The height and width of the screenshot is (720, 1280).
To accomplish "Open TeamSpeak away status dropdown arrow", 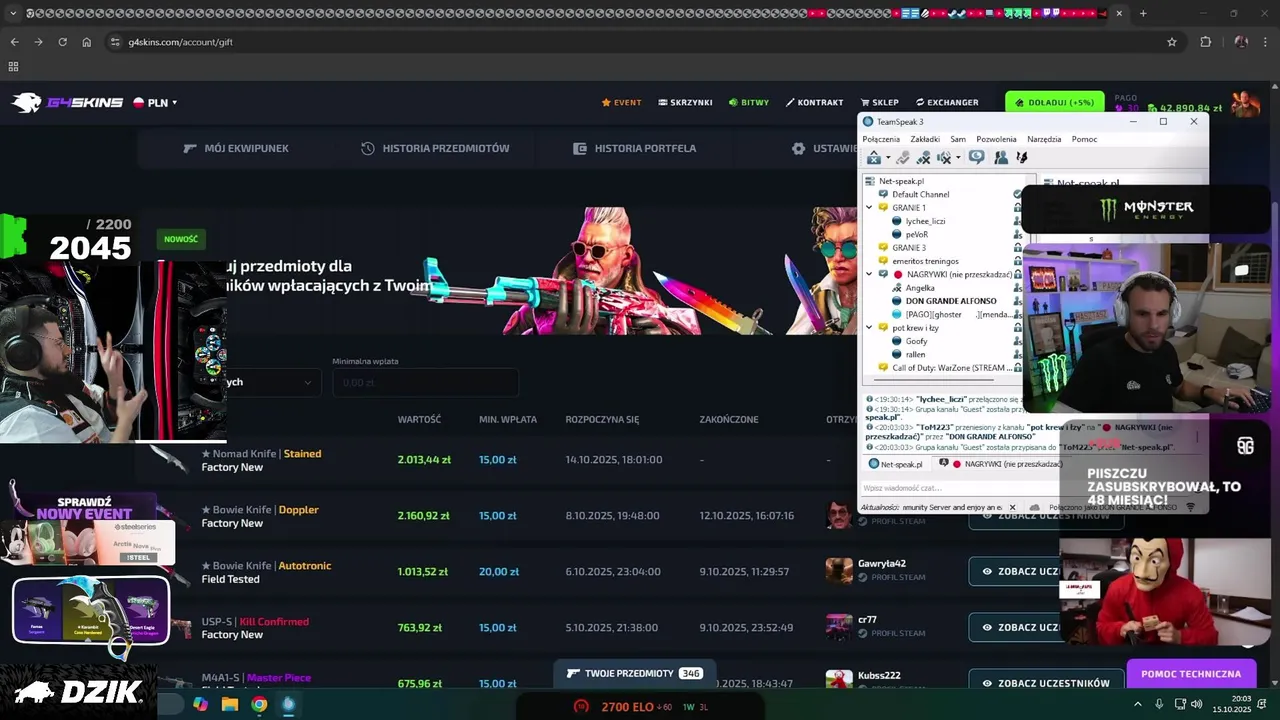I will click(x=887, y=158).
